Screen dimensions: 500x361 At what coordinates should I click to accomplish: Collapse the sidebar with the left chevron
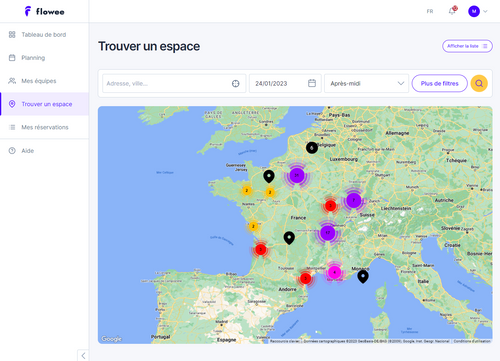[x=83, y=356]
